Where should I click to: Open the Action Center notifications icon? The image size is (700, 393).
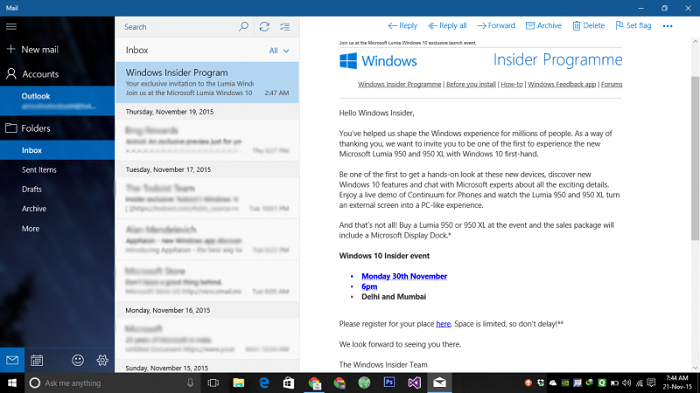[651, 383]
